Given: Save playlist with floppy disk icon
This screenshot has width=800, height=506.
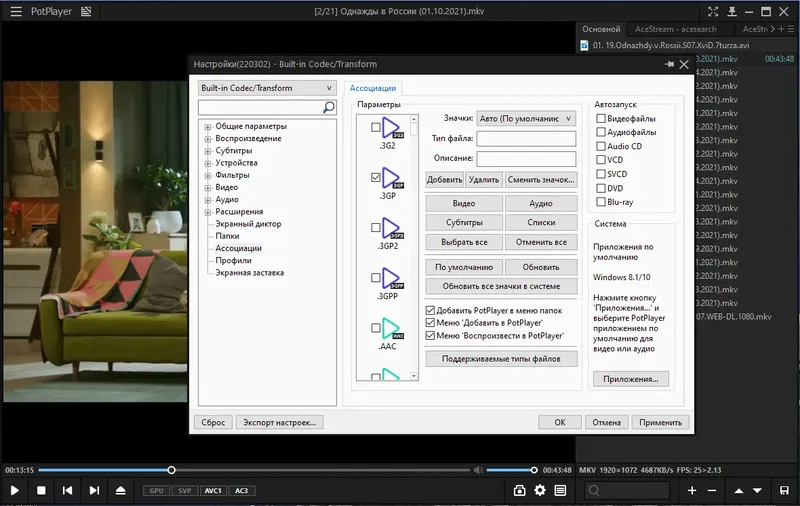Looking at the screenshot, I should click(x=784, y=490).
